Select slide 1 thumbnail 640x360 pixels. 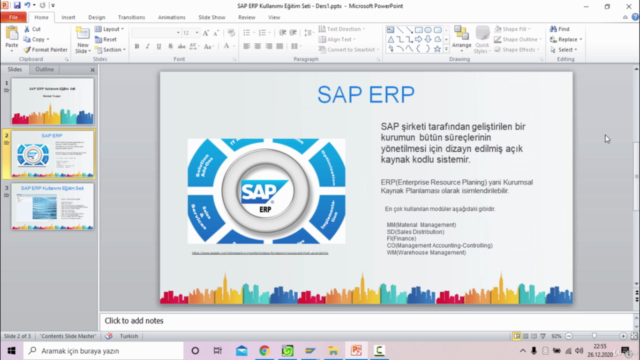[53, 101]
